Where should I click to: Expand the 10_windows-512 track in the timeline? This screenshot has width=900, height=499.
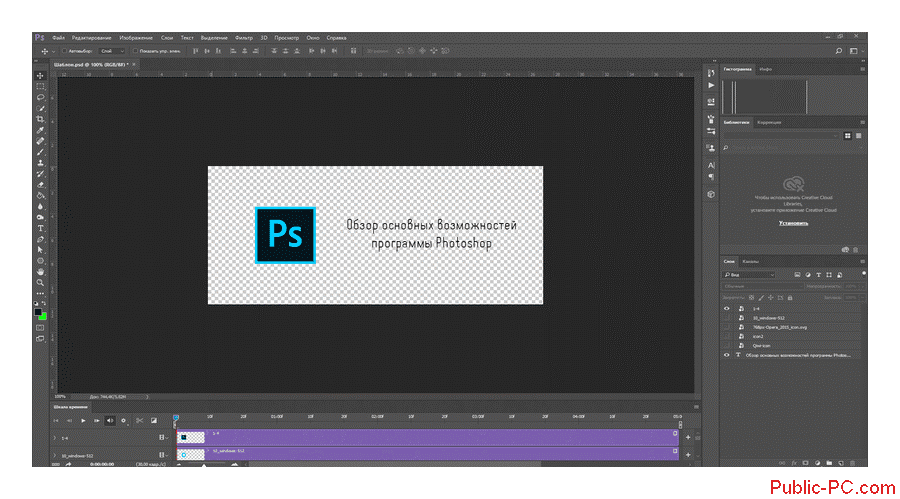(55, 455)
